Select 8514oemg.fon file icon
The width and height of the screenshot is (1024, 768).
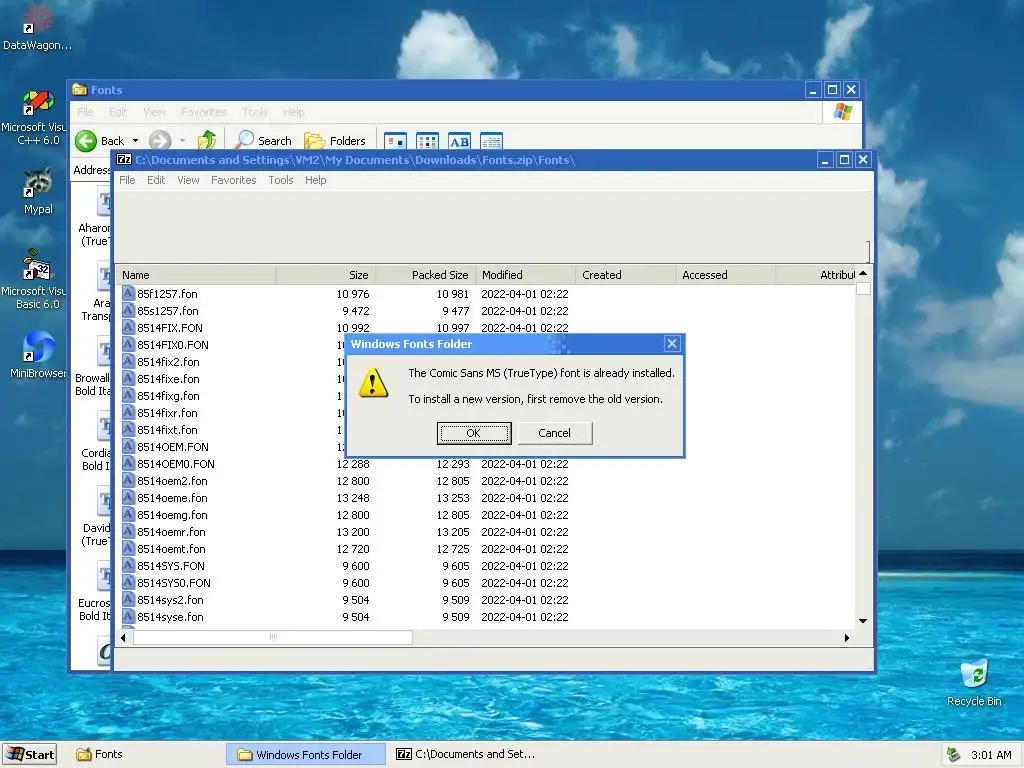pyautogui.click(x=128, y=515)
